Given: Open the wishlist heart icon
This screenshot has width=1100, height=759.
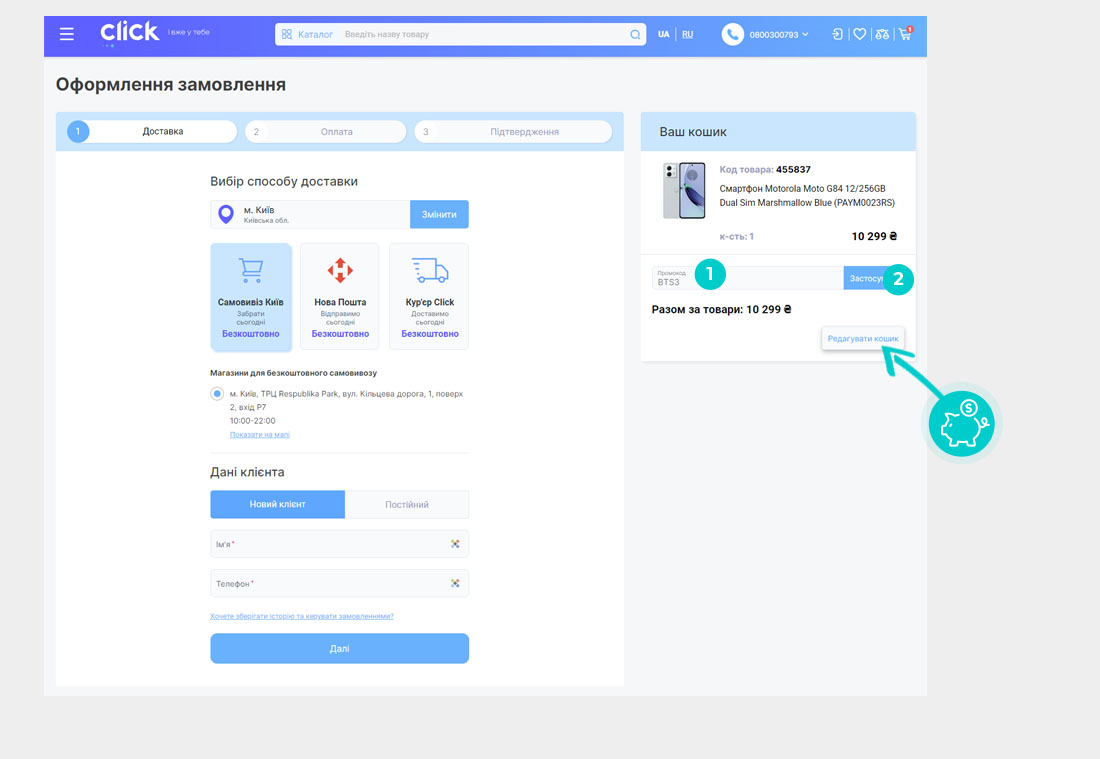Looking at the screenshot, I should point(859,34).
